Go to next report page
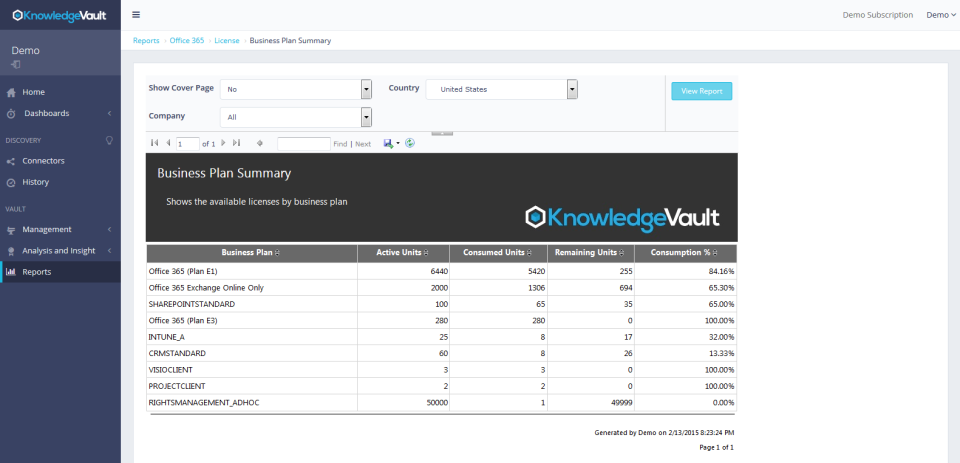 tap(223, 143)
